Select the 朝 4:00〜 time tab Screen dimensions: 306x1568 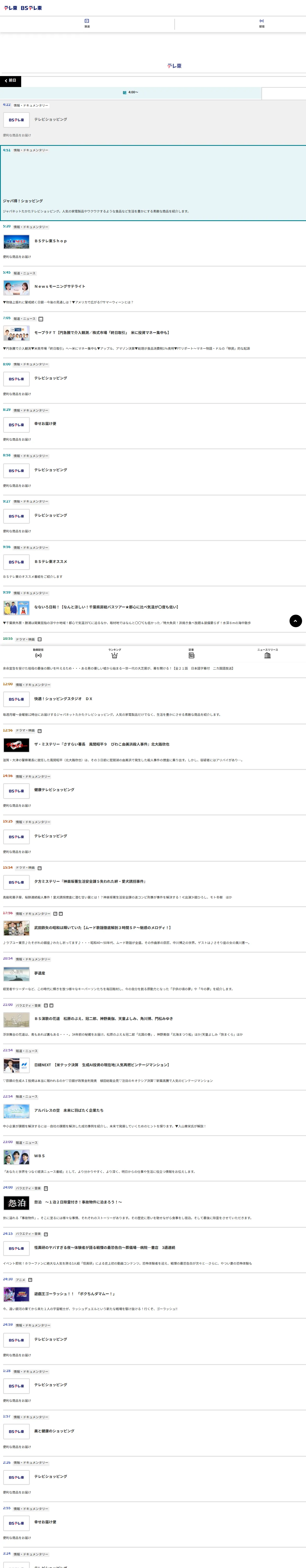pyautogui.click(x=131, y=93)
